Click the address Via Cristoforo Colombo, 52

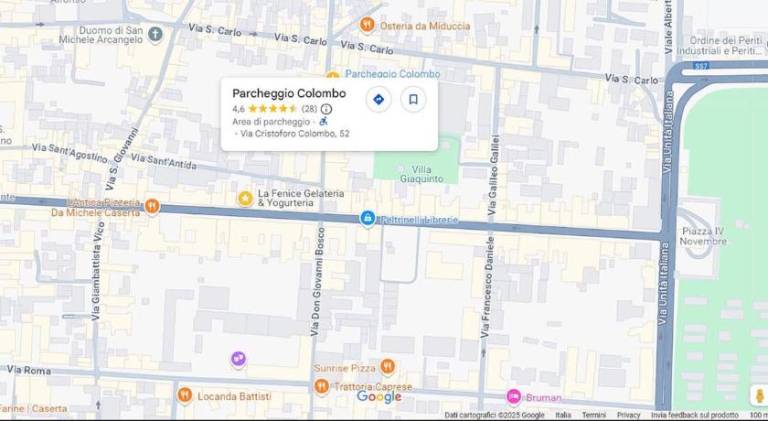point(294,133)
